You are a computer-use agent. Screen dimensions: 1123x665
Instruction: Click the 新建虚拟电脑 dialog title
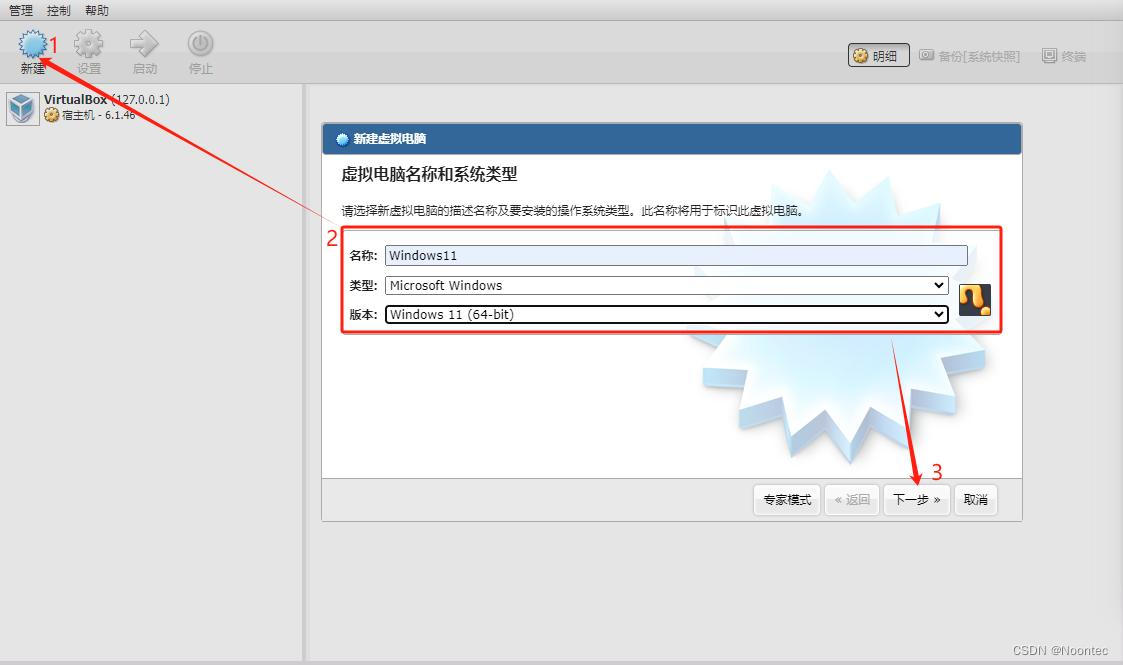(390, 139)
